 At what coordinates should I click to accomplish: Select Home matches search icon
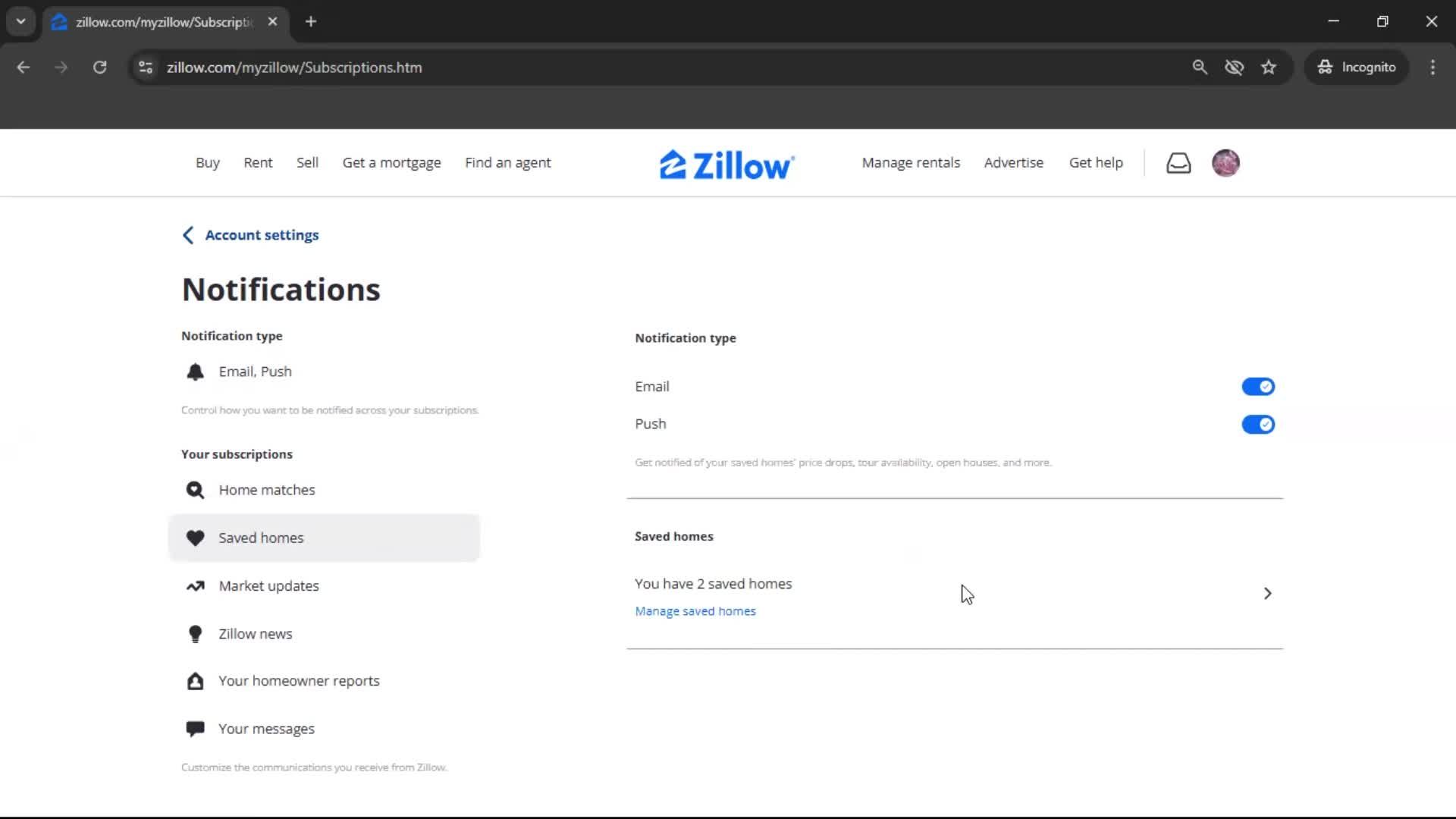click(x=195, y=490)
